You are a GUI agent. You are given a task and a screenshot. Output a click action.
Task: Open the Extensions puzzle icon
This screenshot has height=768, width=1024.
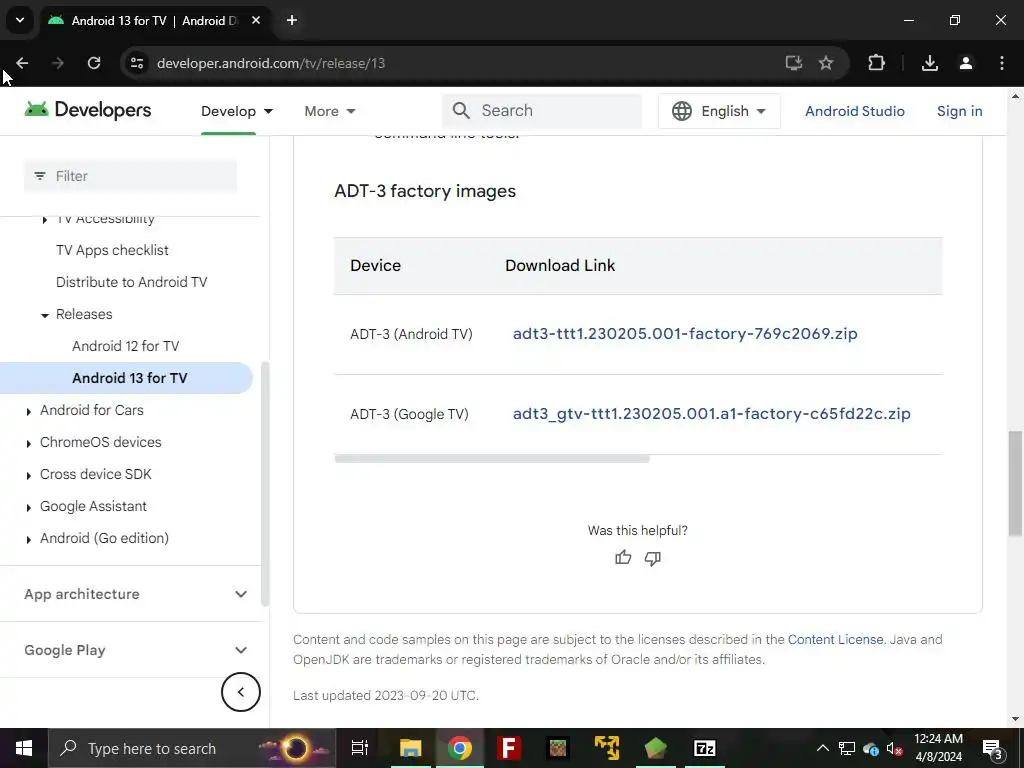coord(876,63)
